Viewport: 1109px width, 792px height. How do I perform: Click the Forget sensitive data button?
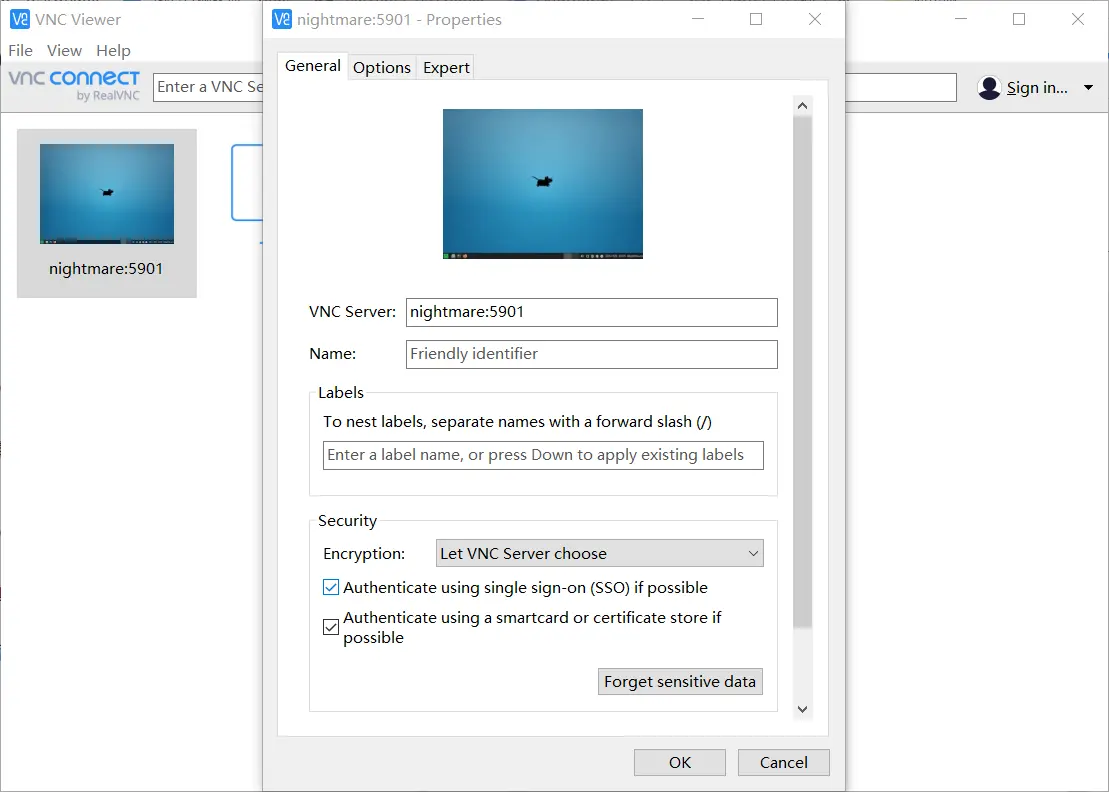680,681
